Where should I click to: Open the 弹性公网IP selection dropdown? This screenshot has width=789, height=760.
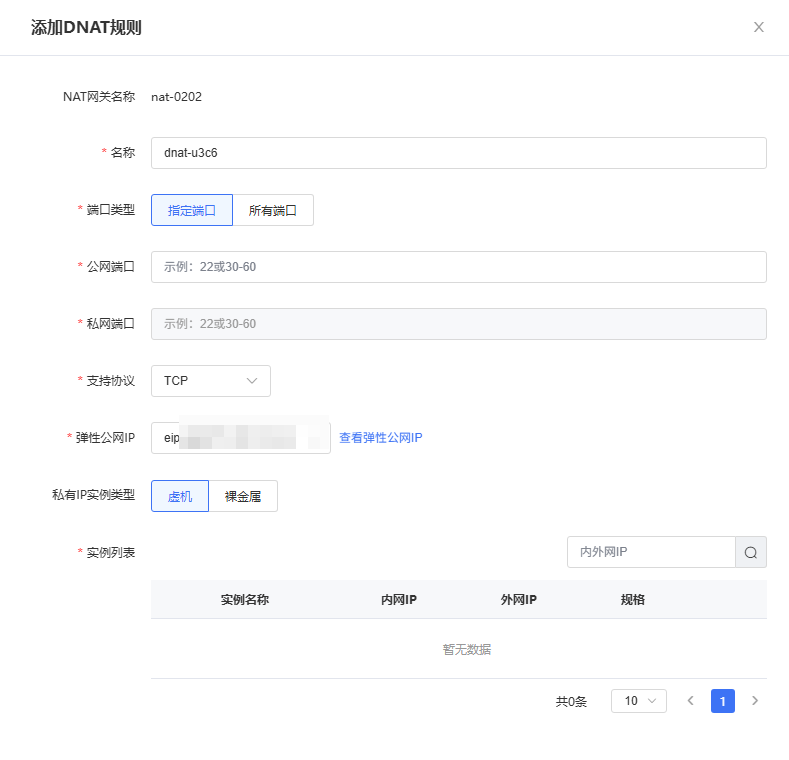(240, 438)
